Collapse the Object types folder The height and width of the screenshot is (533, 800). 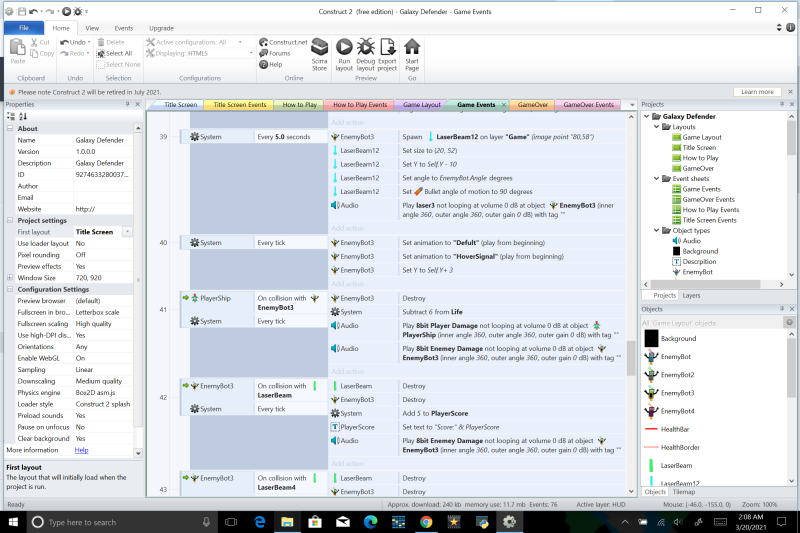(x=657, y=231)
